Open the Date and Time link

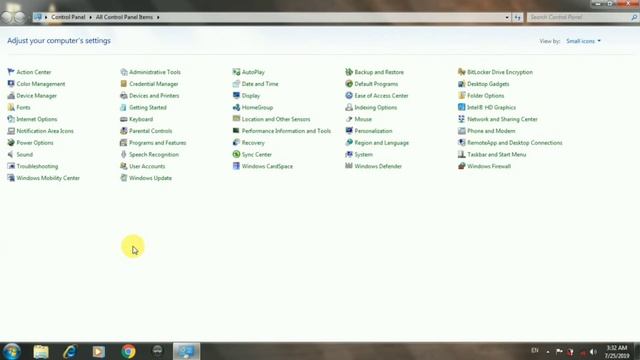(260, 84)
